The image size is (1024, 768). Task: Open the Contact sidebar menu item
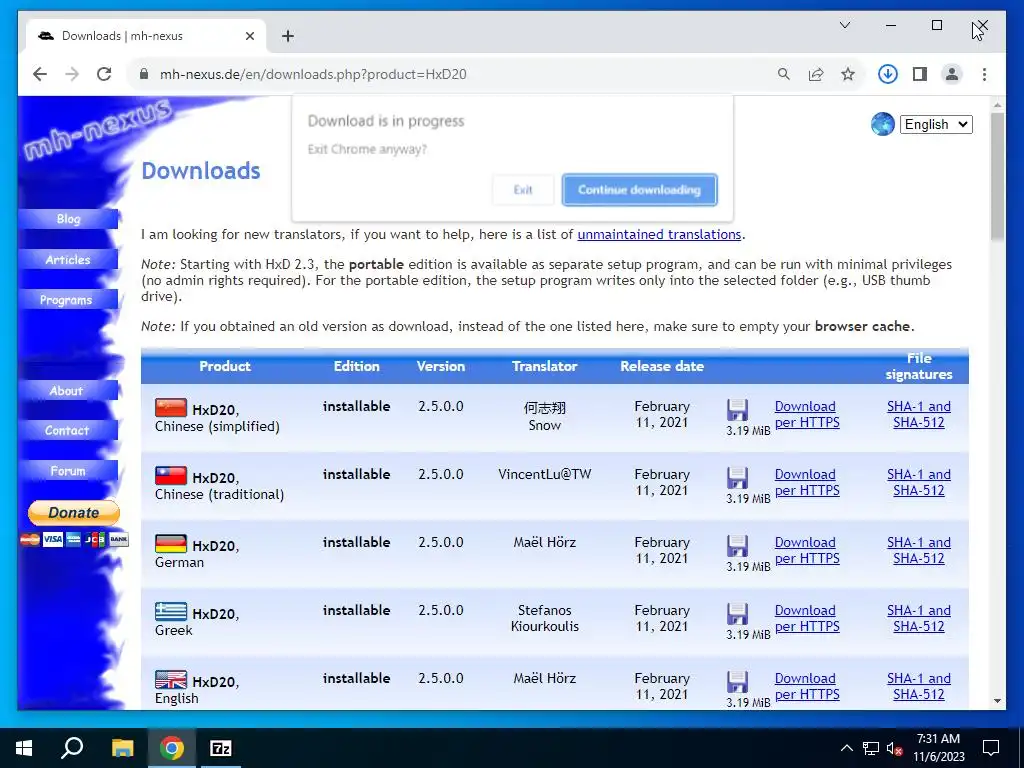(x=69, y=430)
